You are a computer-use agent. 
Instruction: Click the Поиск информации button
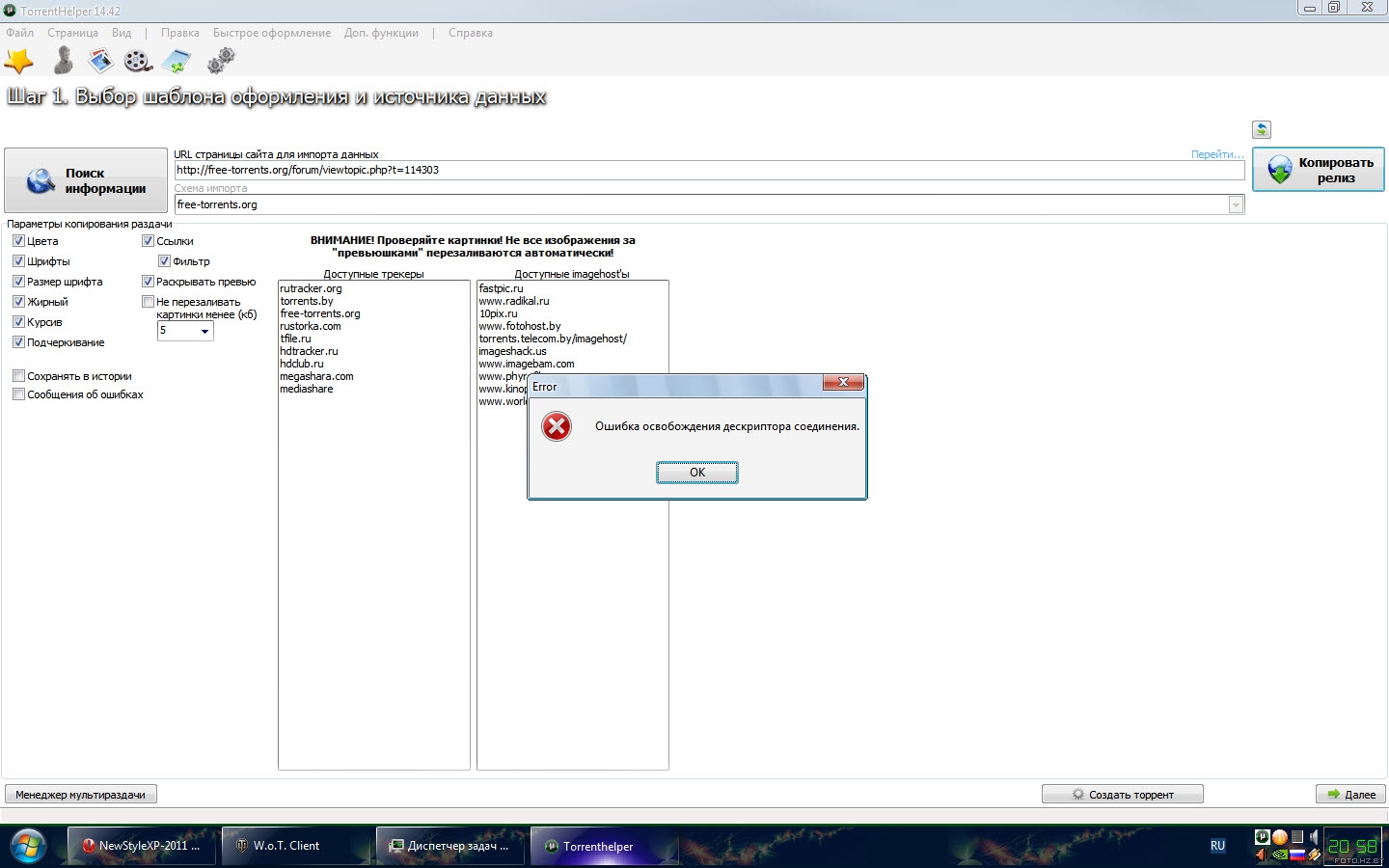tap(86, 180)
